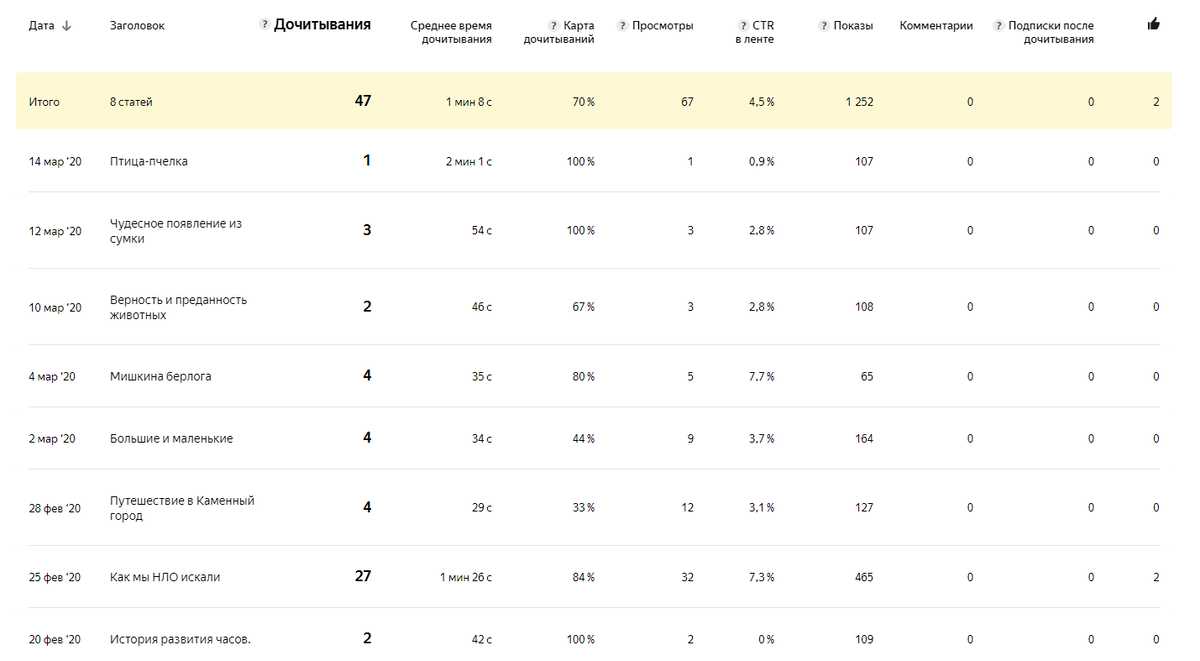Click the question mark next to Карта дочитываний
This screenshot has height=661, width=1200.
coord(553,26)
